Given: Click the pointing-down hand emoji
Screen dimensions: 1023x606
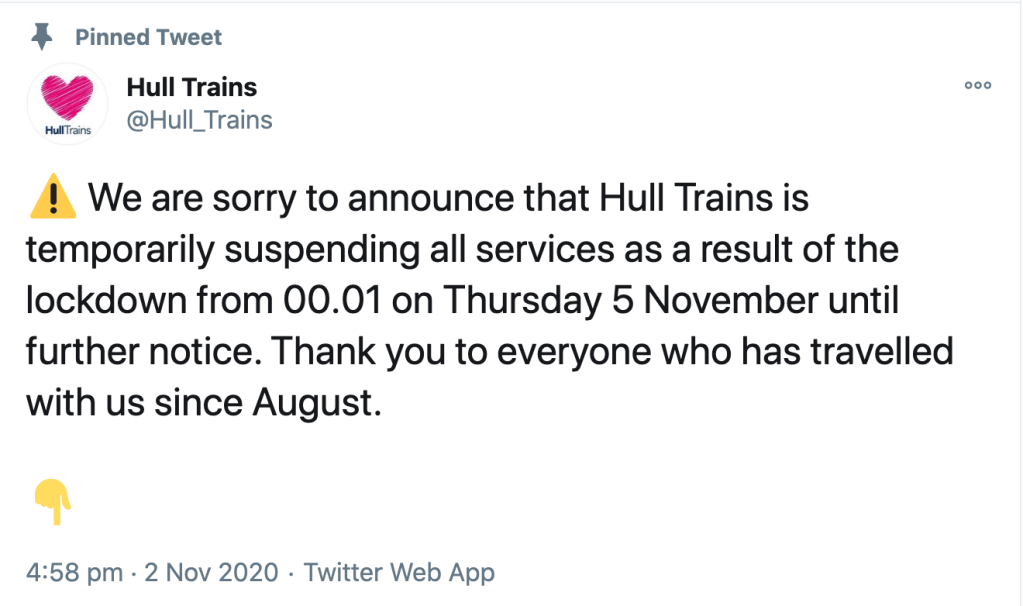Looking at the screenshot, I should [52, 500].
